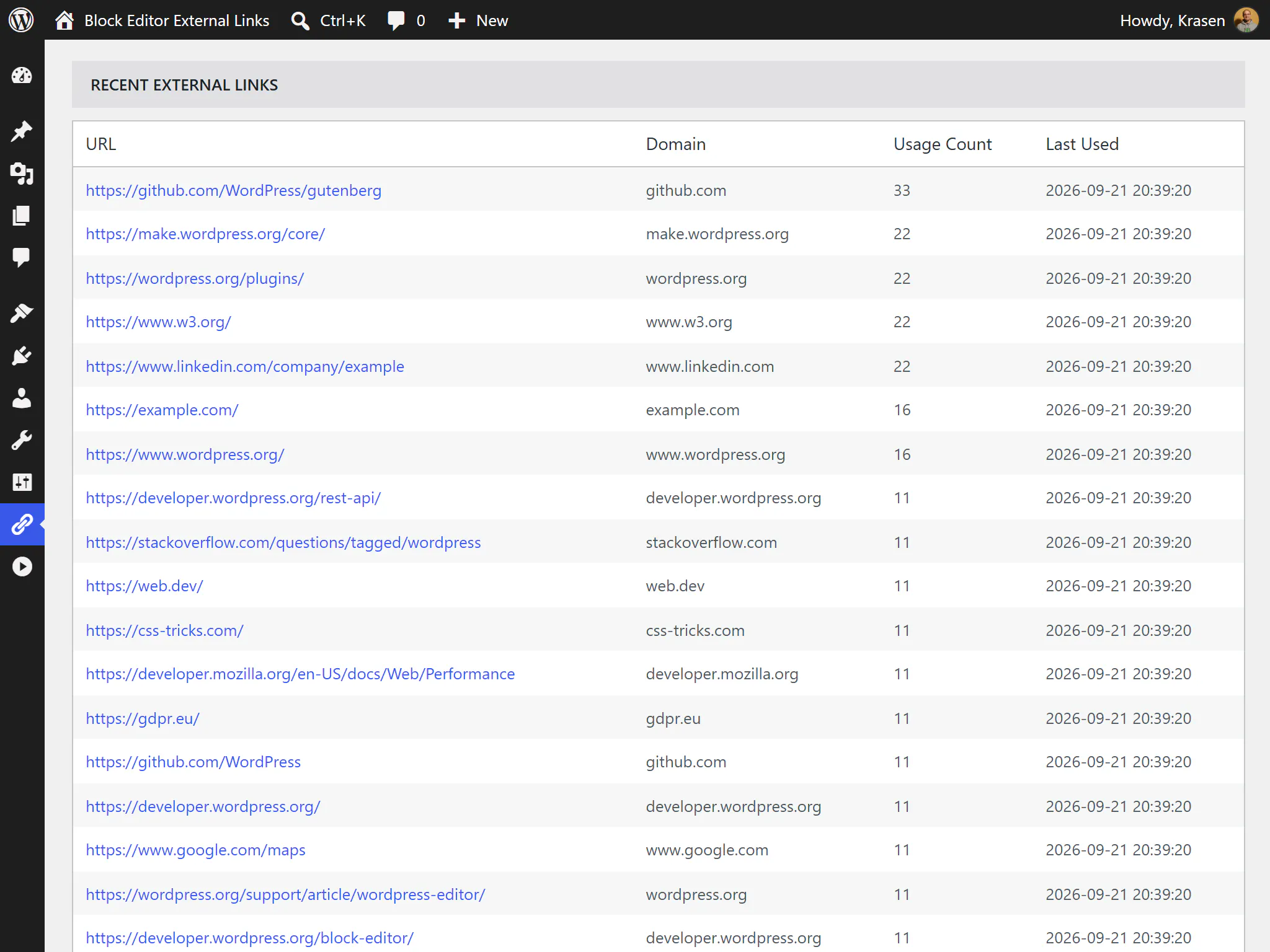1270x952 pixels.
Task: Open the https://gdpr.eu/ link
Action: click(143, 718)
